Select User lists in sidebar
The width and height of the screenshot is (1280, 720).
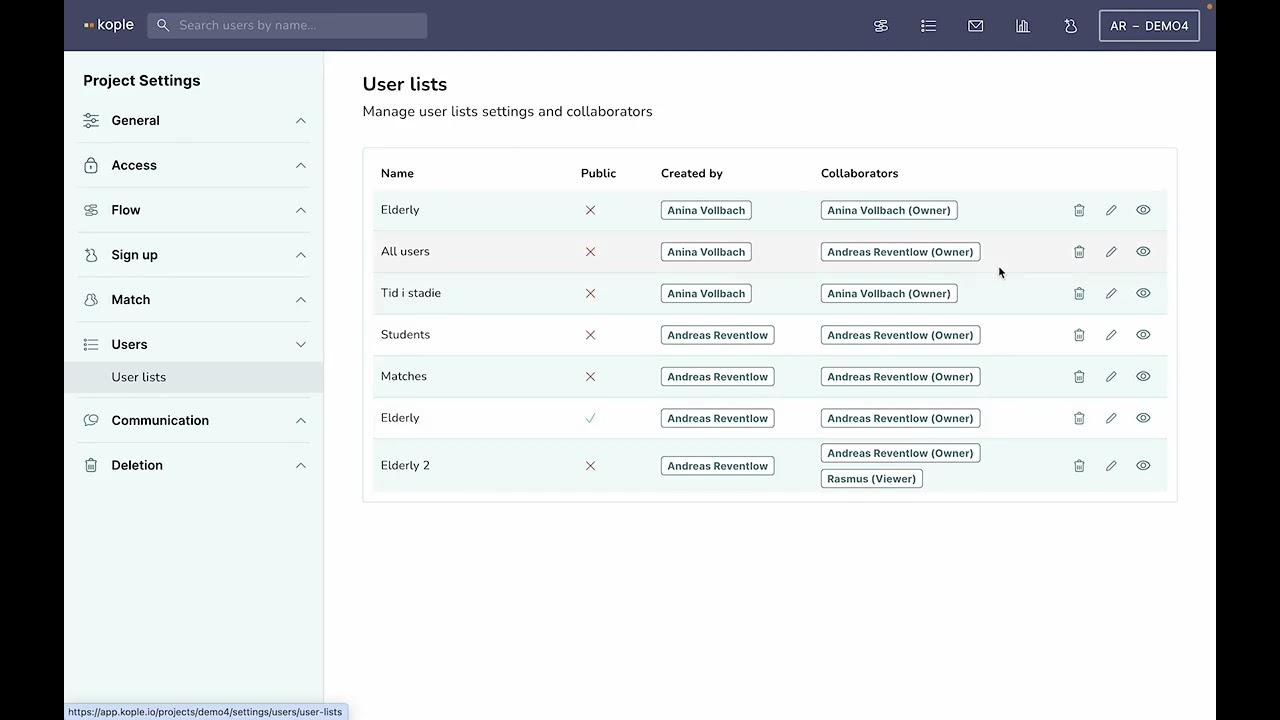[x=139, y=377]
